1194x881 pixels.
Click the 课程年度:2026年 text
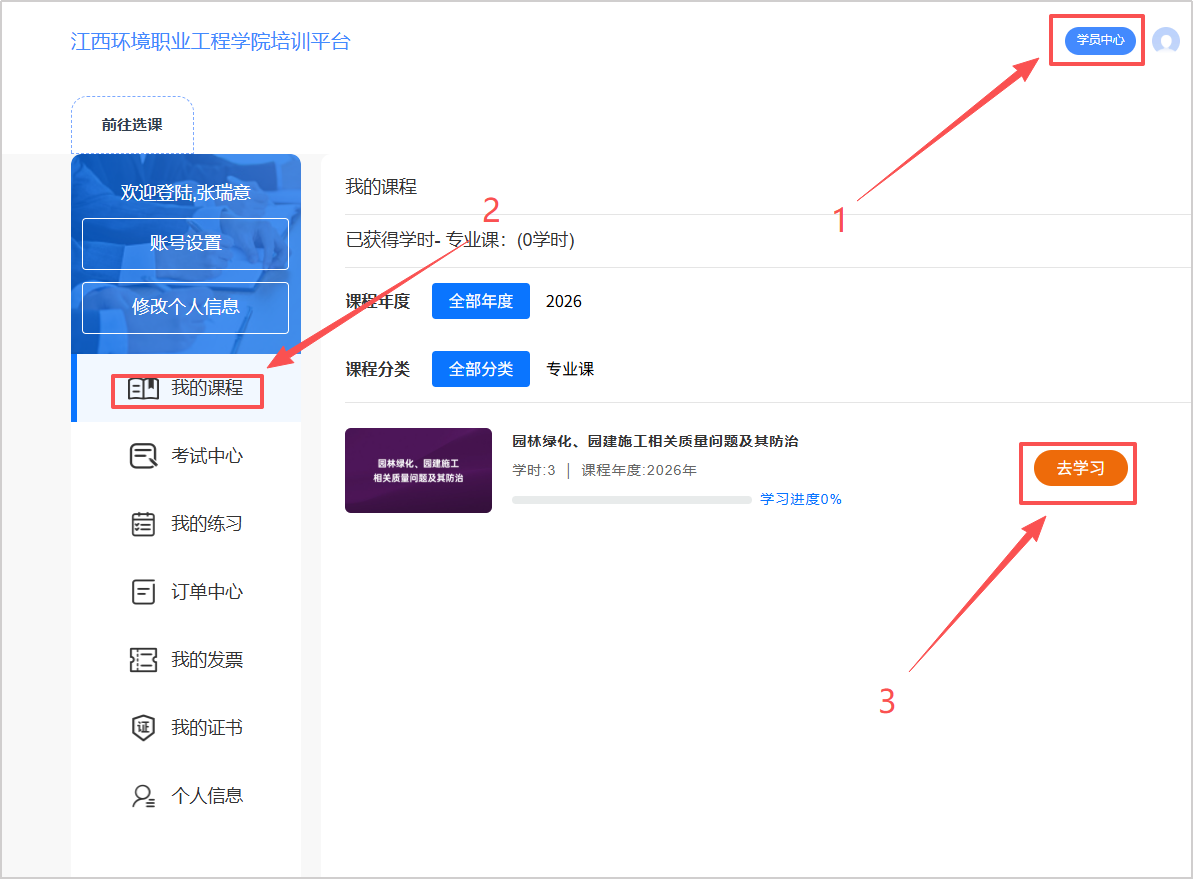pyautogui.click(x=640, y=471)
